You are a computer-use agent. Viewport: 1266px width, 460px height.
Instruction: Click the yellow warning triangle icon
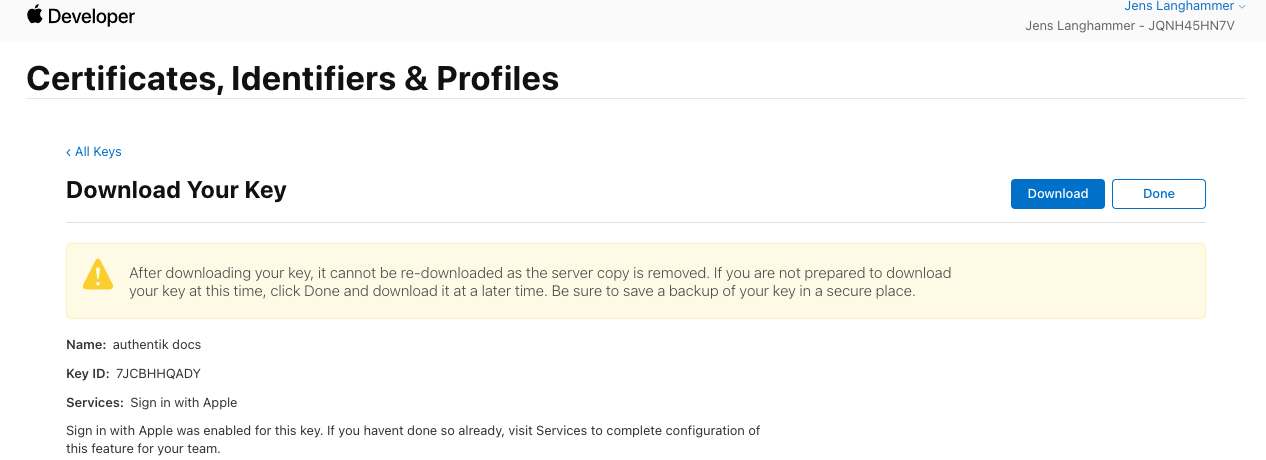point(97,274)
